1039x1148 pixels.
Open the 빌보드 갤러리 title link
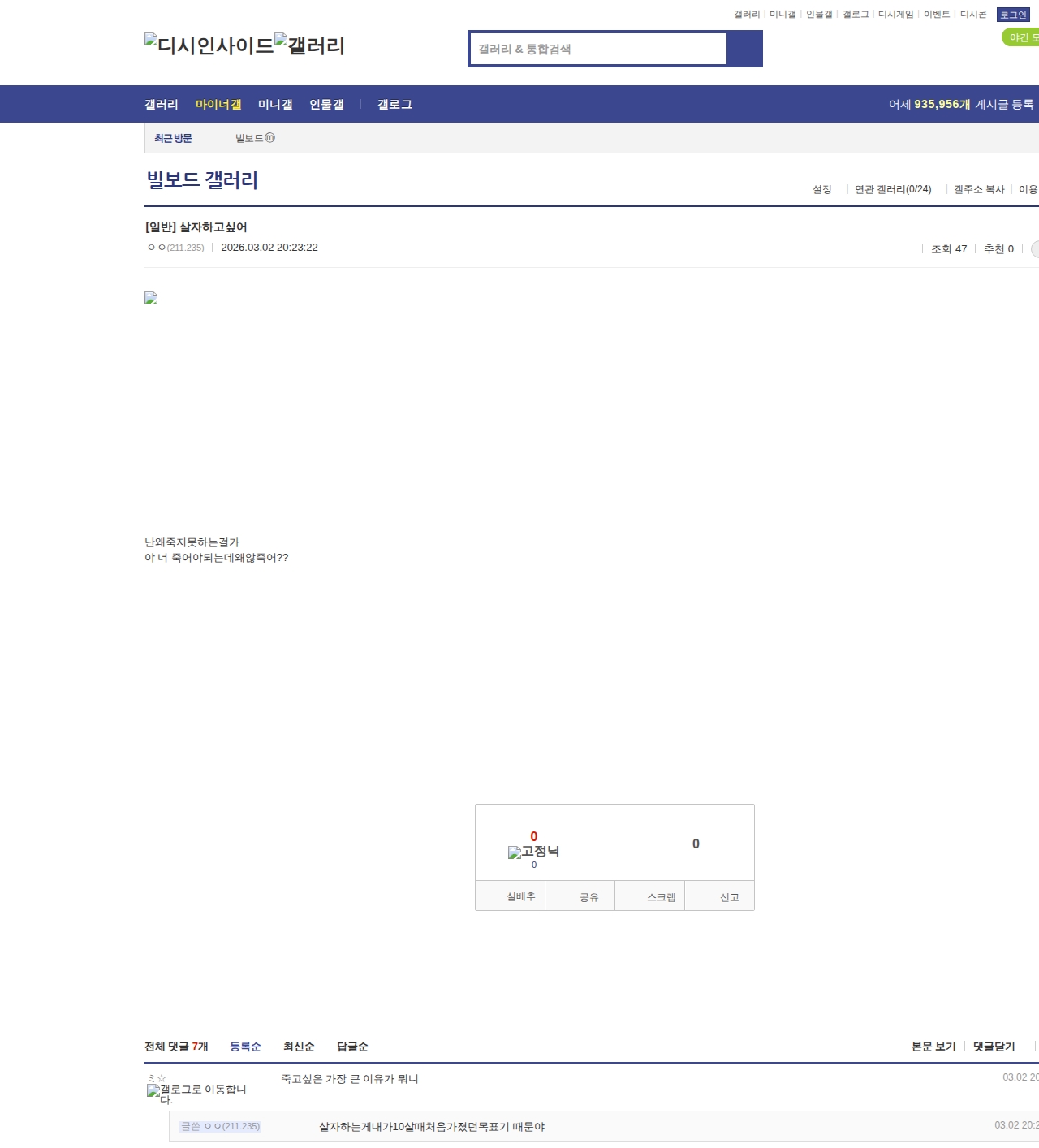tap(202, 179)
